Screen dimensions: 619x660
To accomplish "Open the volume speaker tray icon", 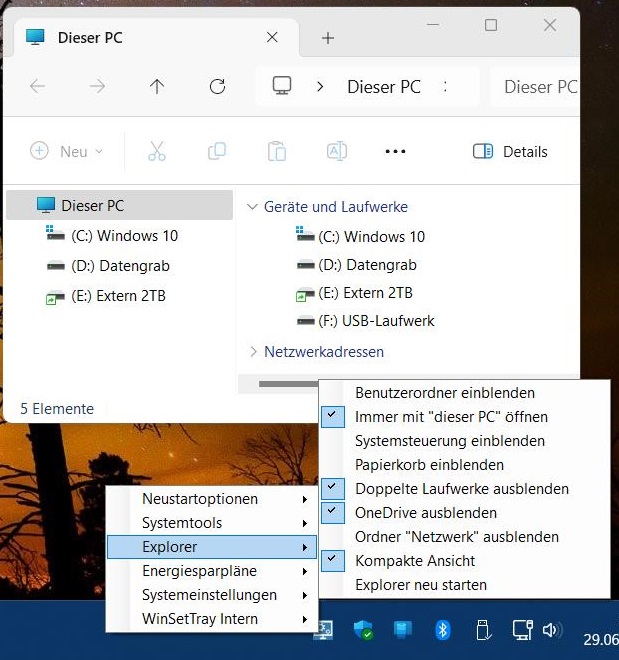I will [552, 630].
